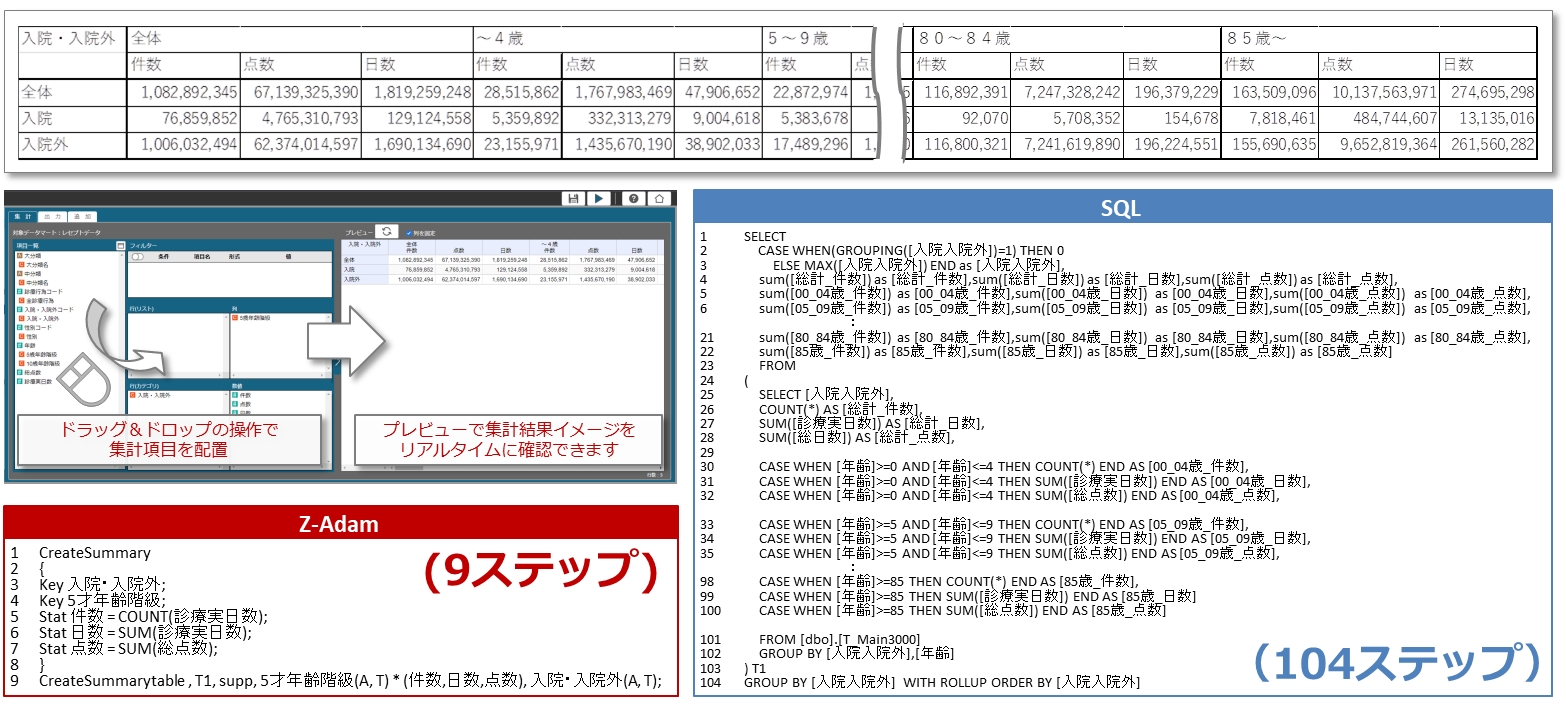Click the Stat 点数 = SUM(総点数); line
The image size is (1566, 713).
tap(127, 648)
